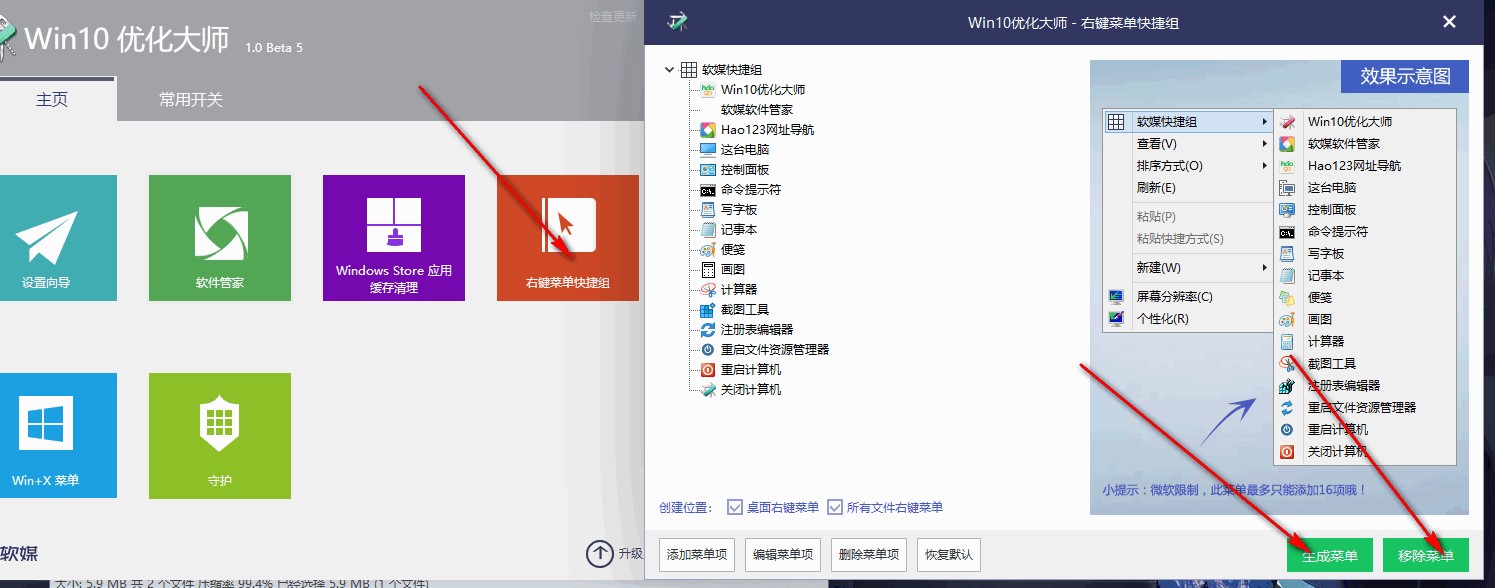The width and height of the screenshot is (1495, 588).
Task: Select 关闭计算机 tree item
Action: coord(751,390)
